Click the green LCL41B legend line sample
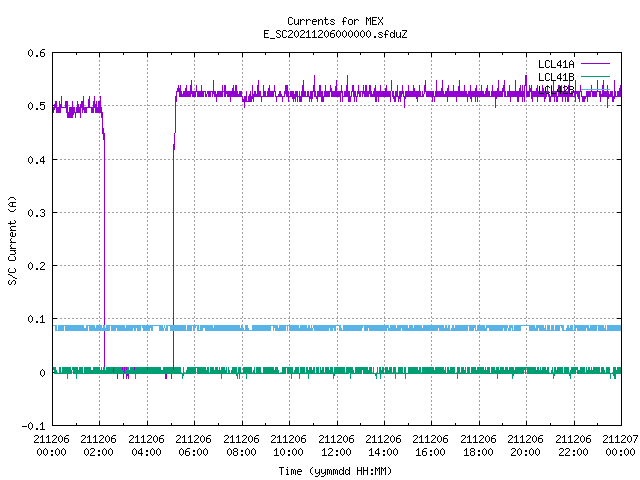Image resolution: width=640 pixels, height=480 pixels. coord(595,76)
